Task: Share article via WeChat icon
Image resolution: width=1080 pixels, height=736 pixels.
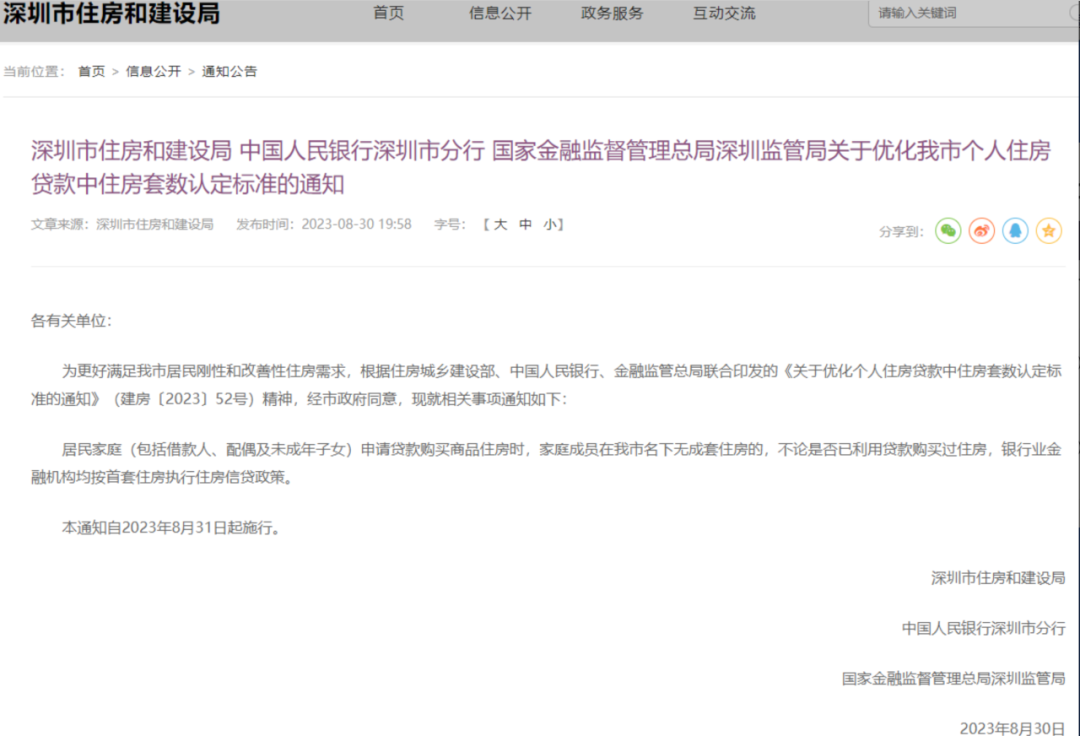Action: (948, 231)
